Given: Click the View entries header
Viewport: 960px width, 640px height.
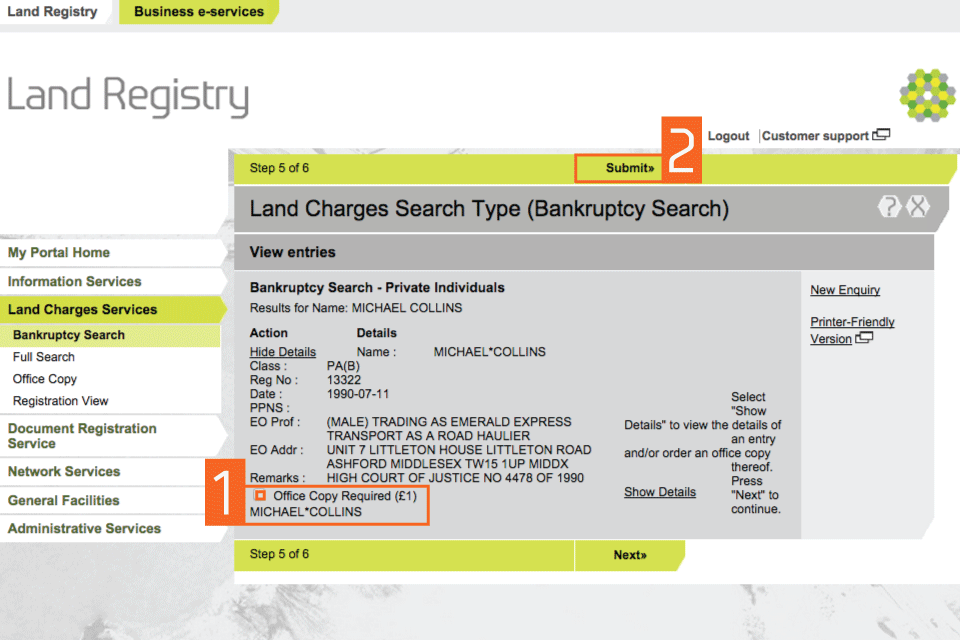Looking at the screenshot, I should coord(292,252).
